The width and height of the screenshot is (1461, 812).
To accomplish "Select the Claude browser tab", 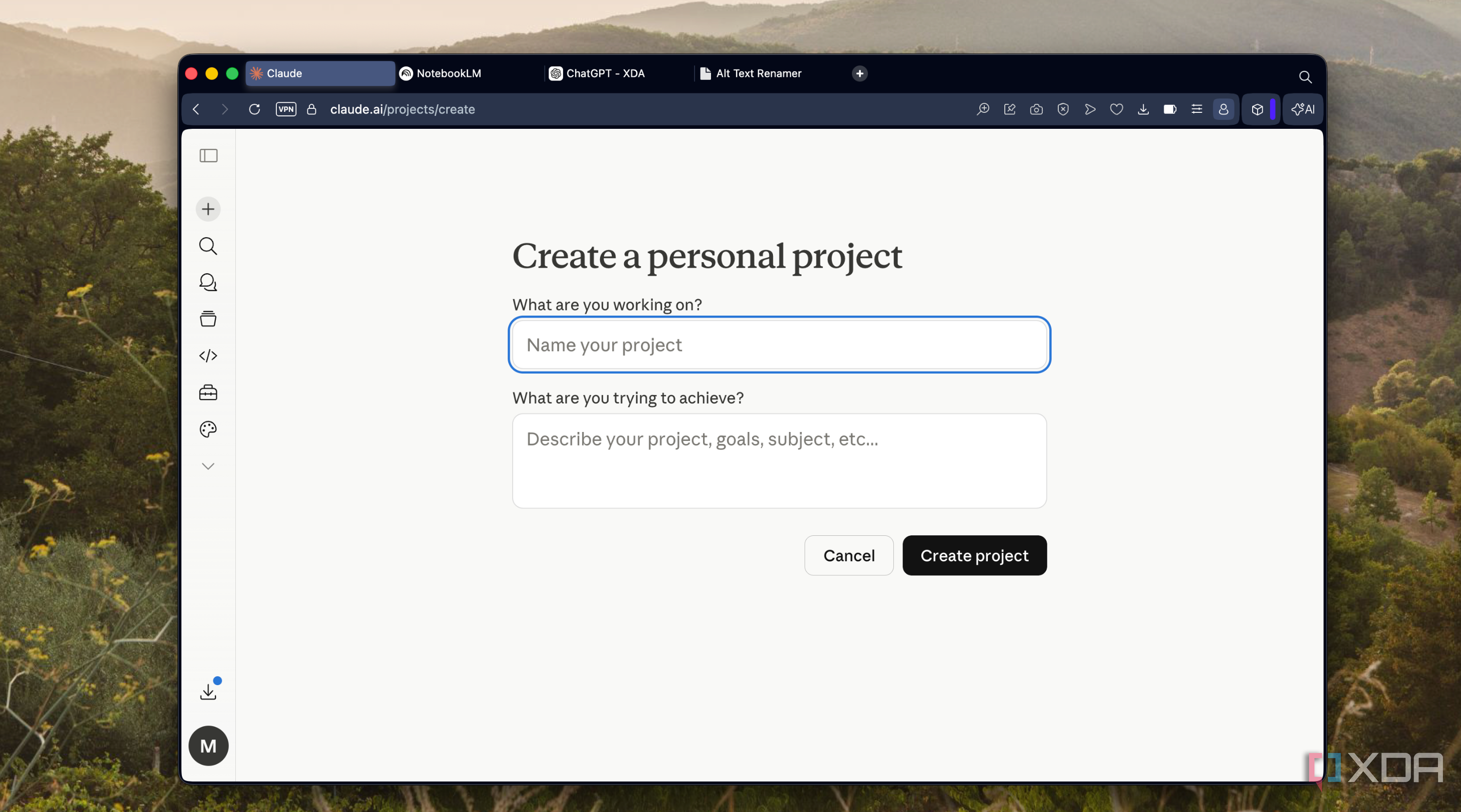I will pos(320,73).
